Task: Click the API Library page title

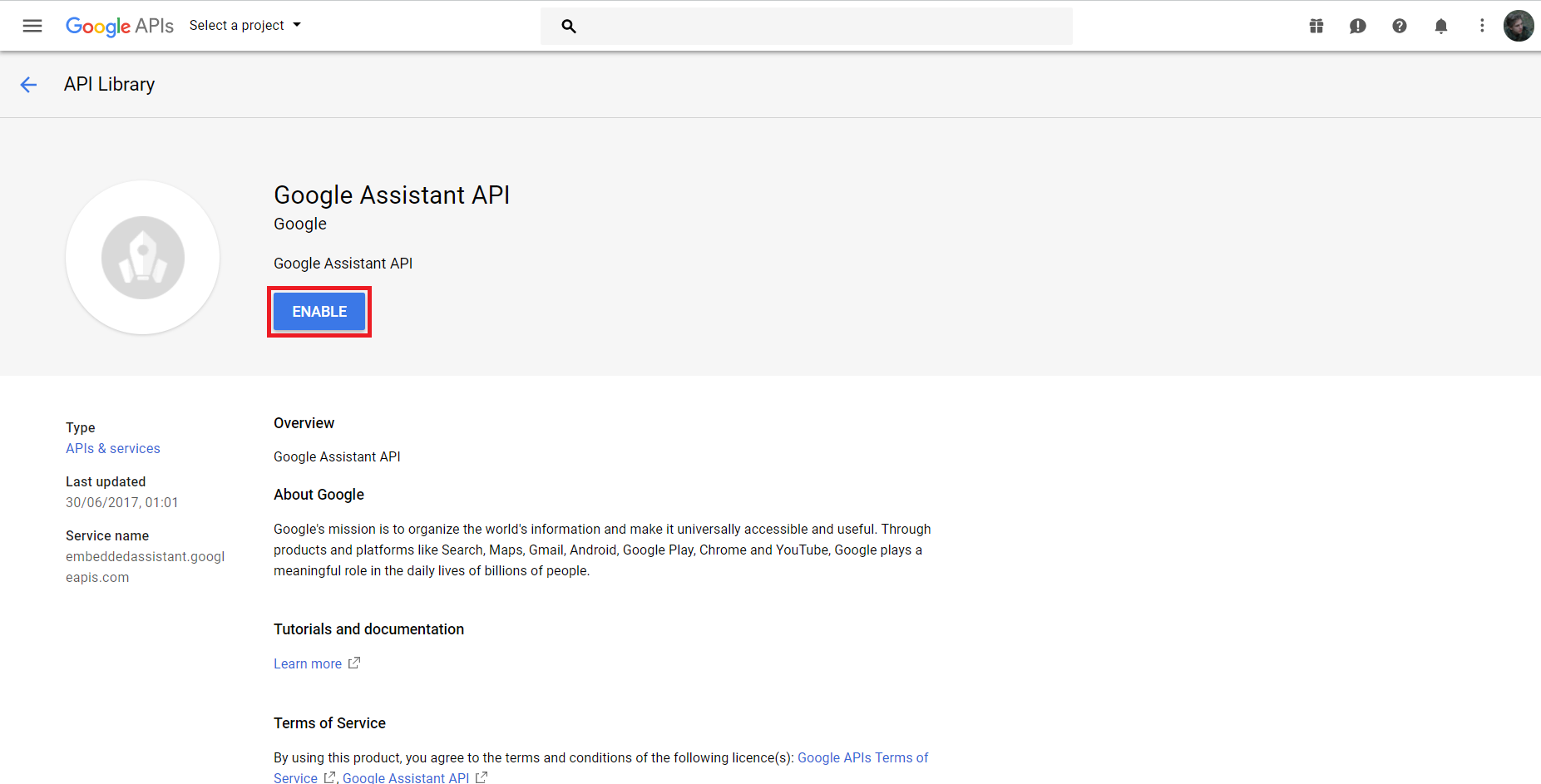Action: tap(110, 85)
